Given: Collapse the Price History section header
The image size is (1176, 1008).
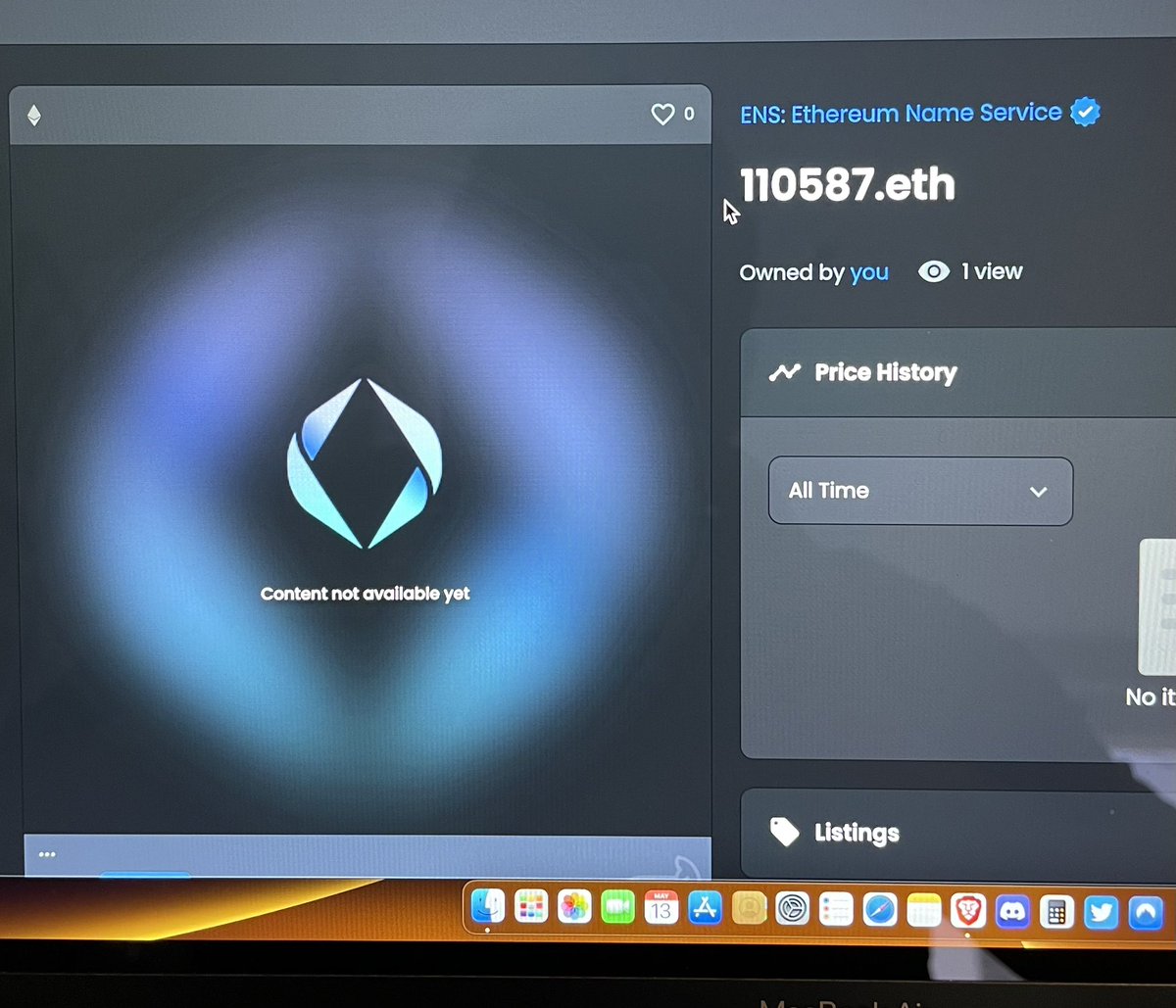Looking at the screenshot, I should pos(958,372).
